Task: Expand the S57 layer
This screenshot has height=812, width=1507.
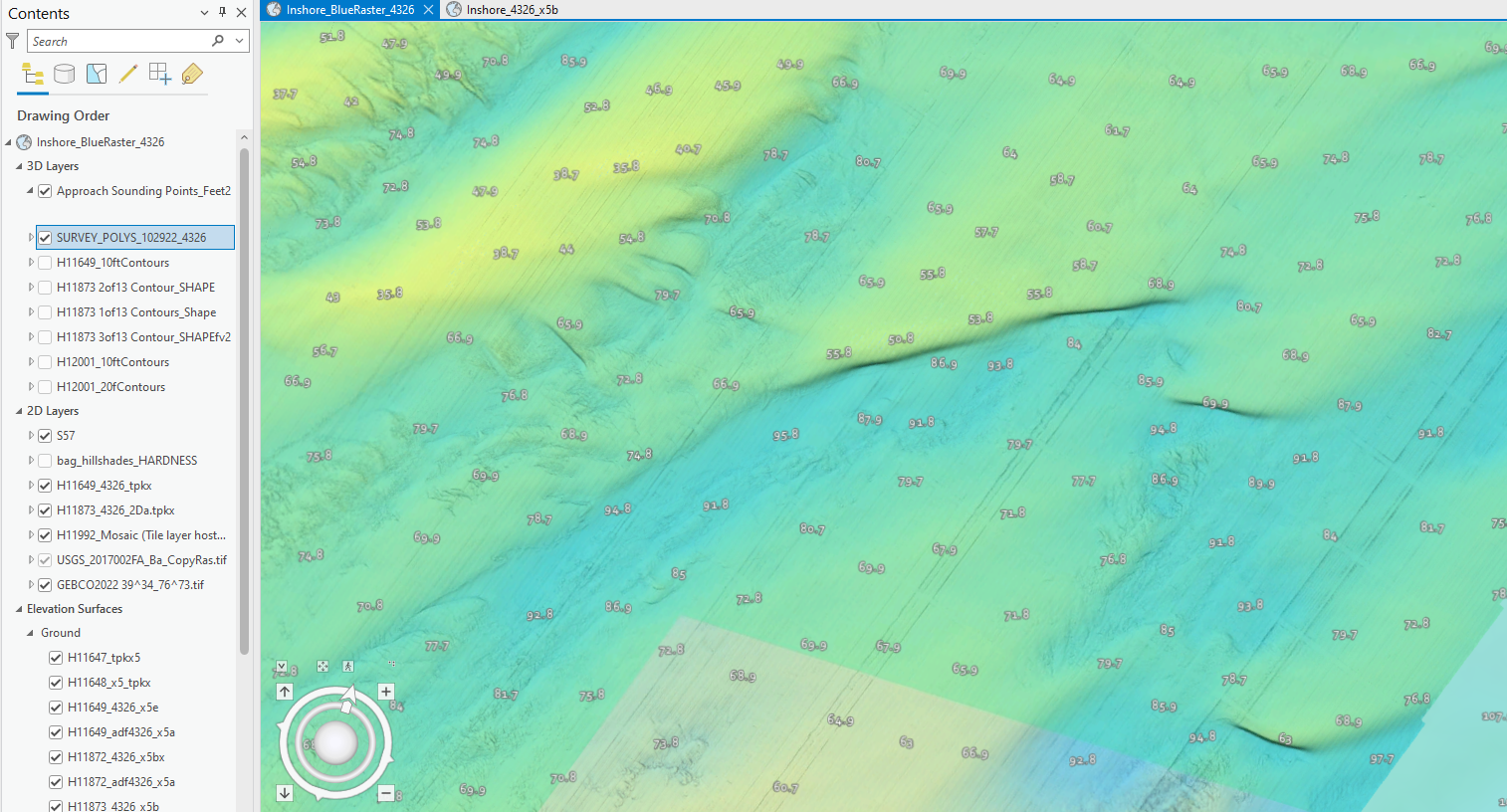Action: click(x=30, y=435)
